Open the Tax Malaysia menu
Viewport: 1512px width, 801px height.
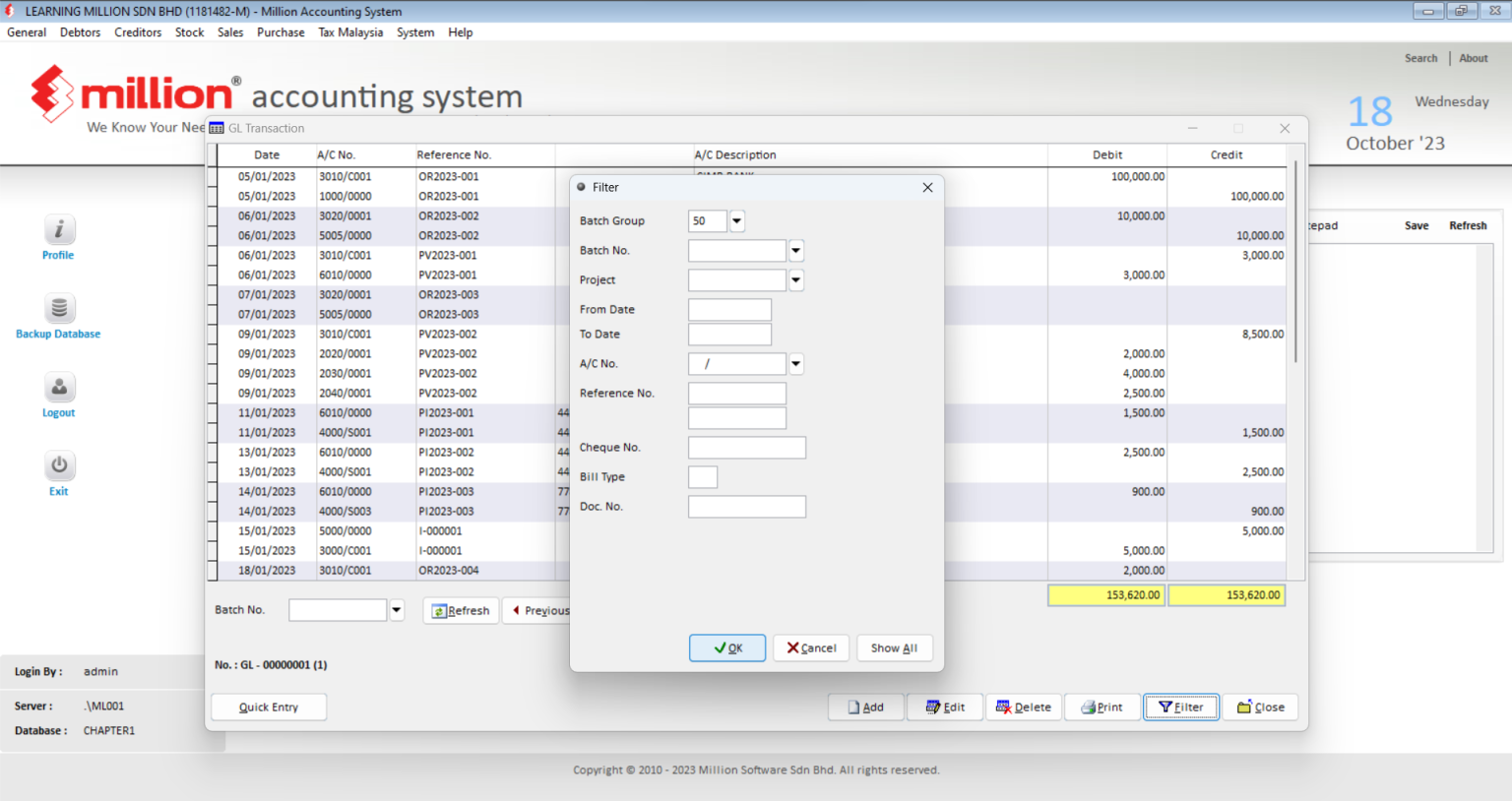350,31
